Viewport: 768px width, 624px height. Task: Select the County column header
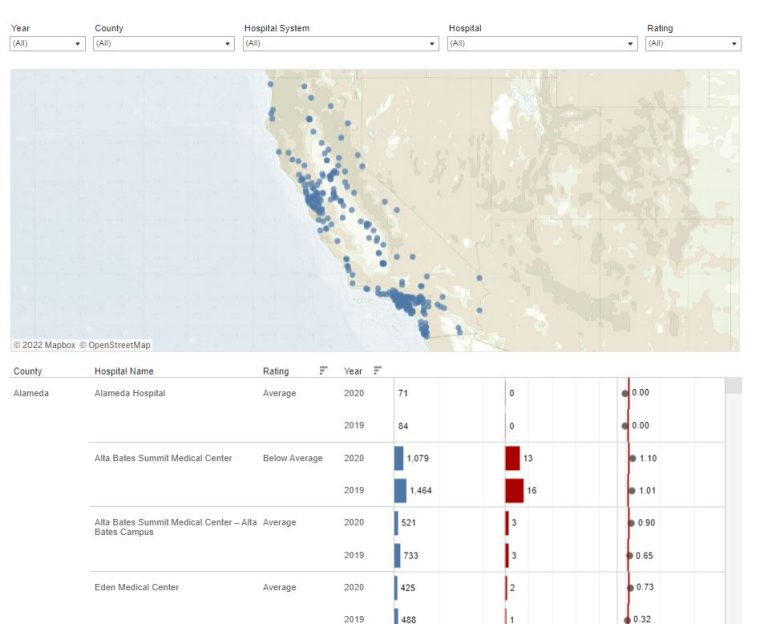point(28,372)
